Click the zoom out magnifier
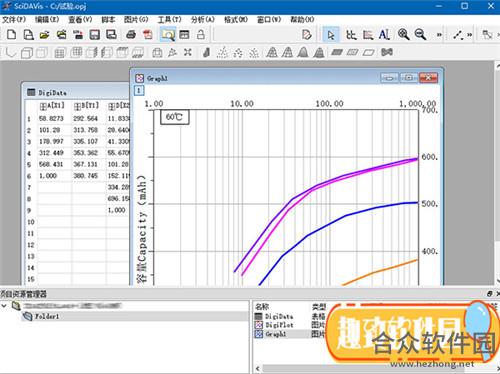Screen dimensions: 500x374 (x=420, y=34)
